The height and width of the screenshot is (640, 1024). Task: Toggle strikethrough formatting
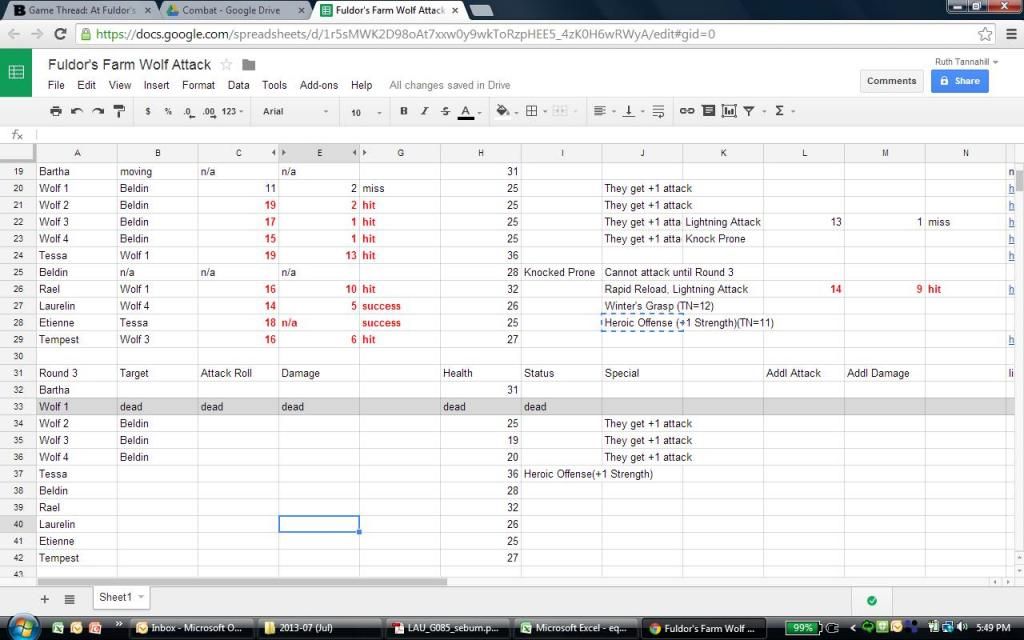[445, 111]
